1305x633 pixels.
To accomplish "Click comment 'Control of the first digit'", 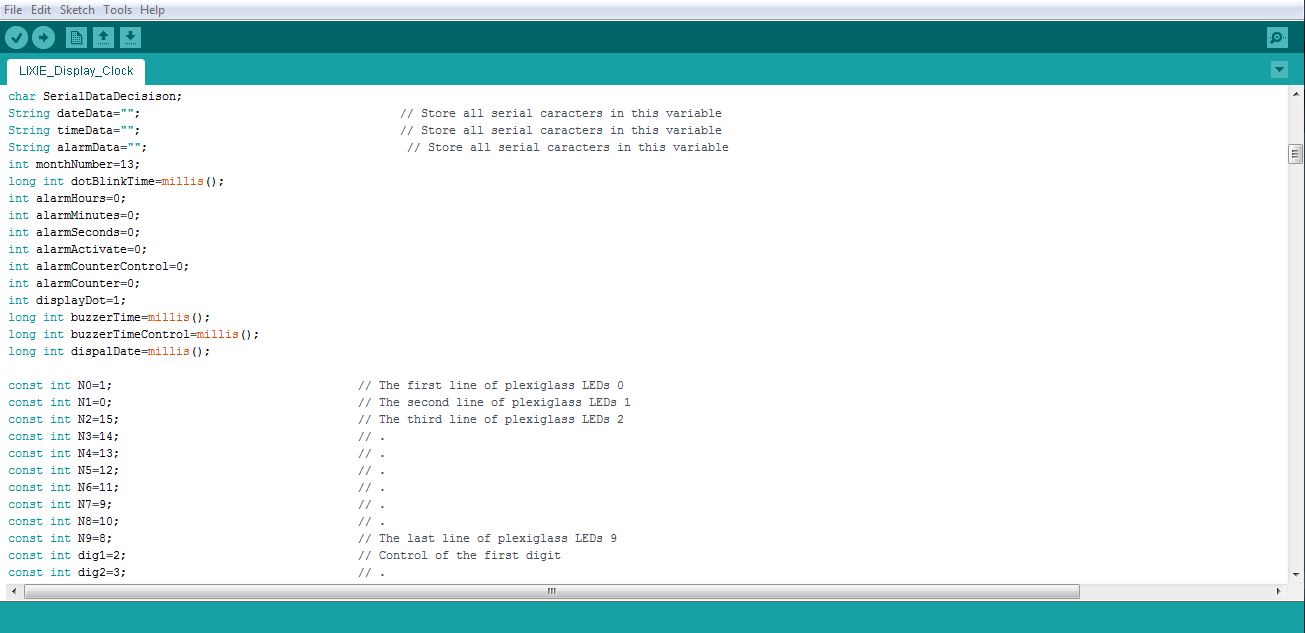I will coord(469,556).
